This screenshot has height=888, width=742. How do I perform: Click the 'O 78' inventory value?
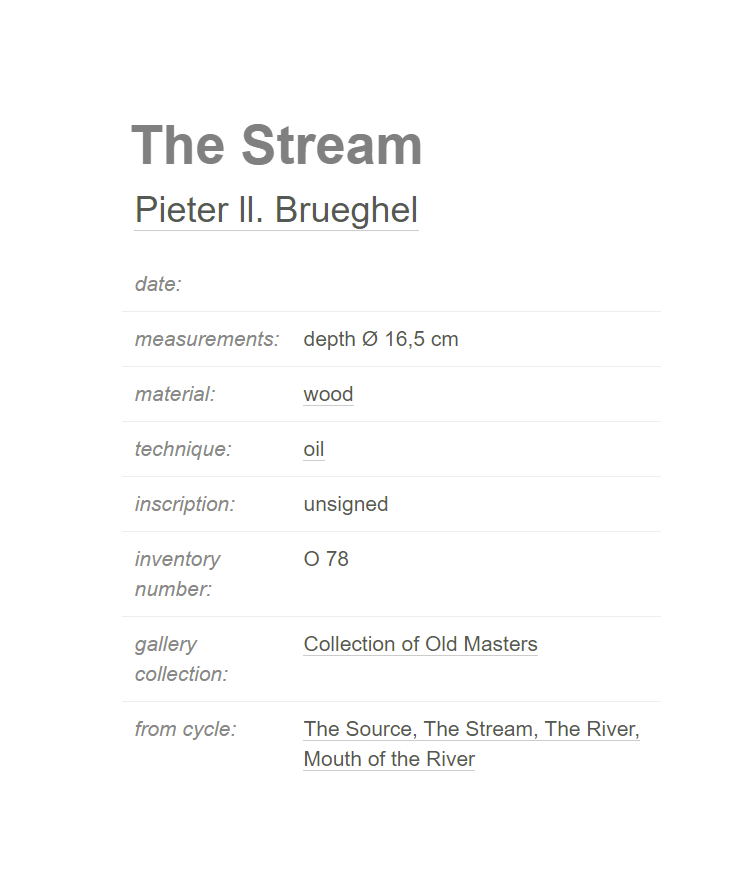click(x=326, y=559)
